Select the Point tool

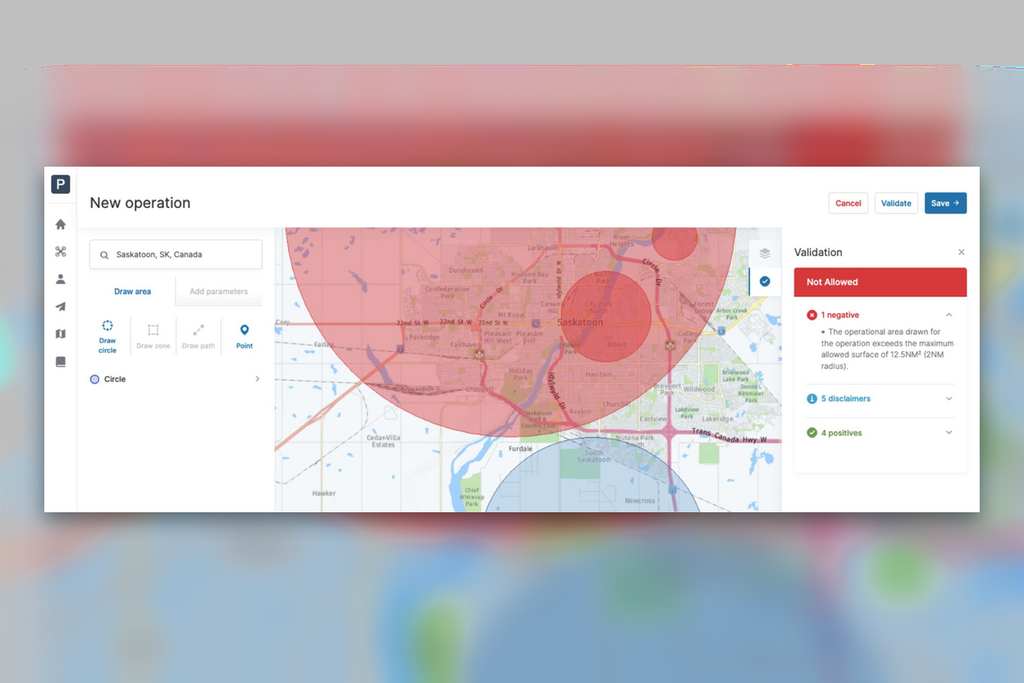tap(244, 336)
